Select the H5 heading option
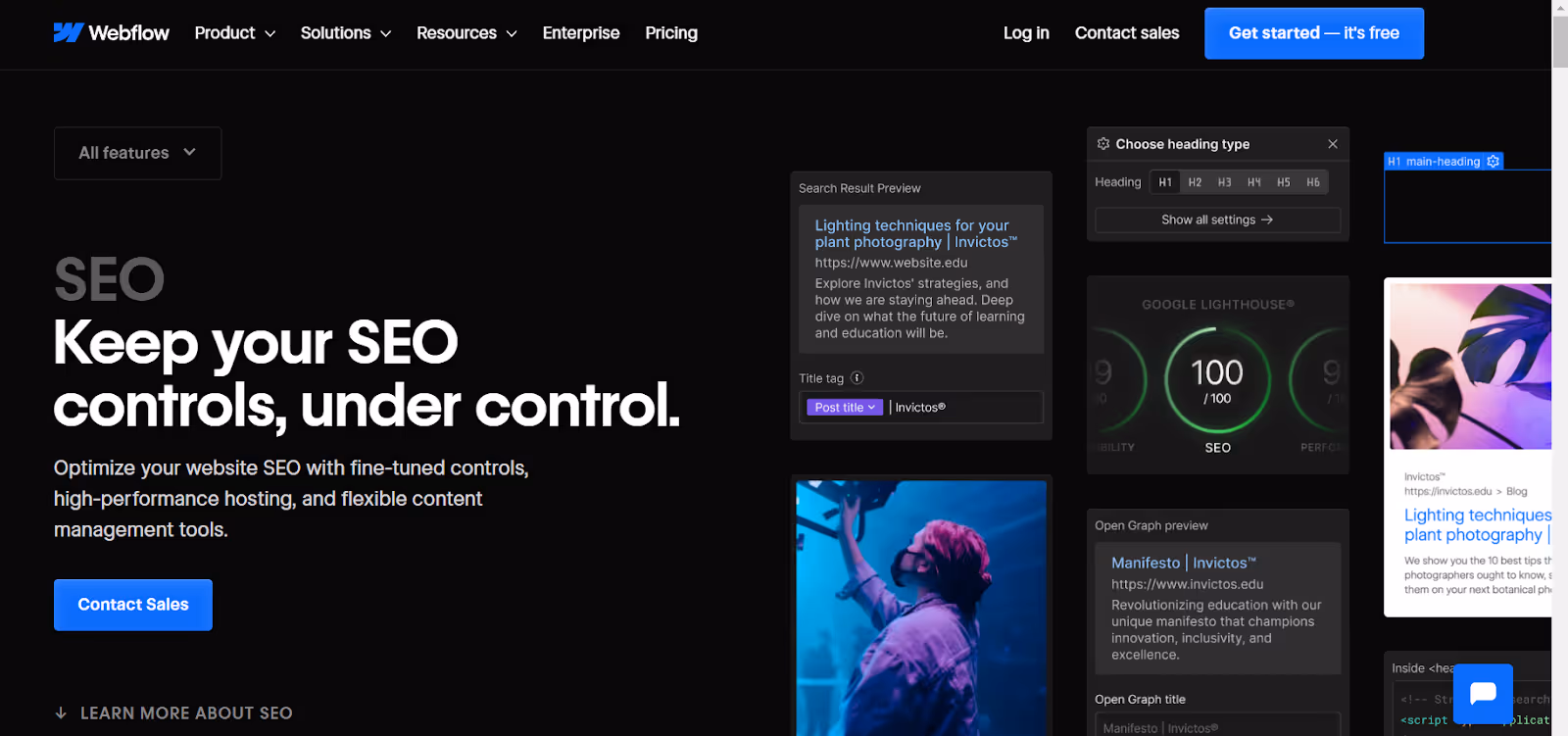Image resolution: width=1568 pixels, height=736 pixels. pos(1284,182)
